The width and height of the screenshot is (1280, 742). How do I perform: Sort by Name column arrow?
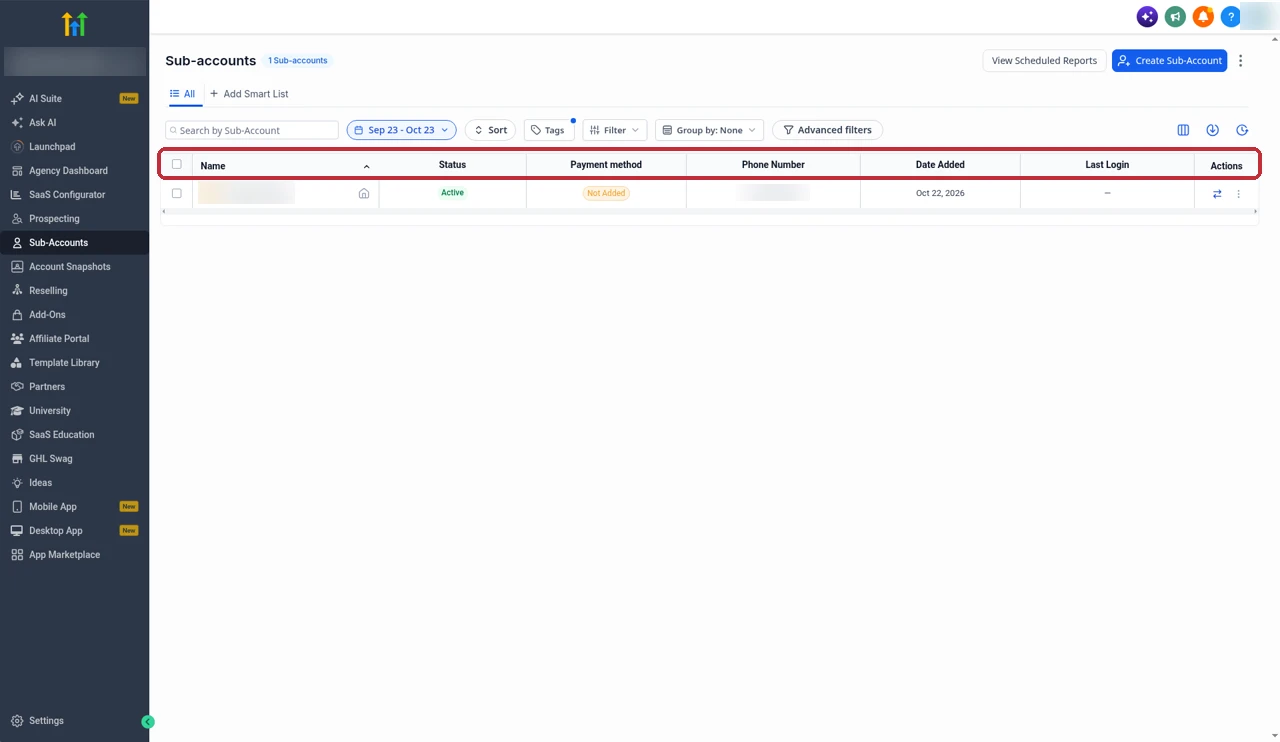(x=366, y=166)
